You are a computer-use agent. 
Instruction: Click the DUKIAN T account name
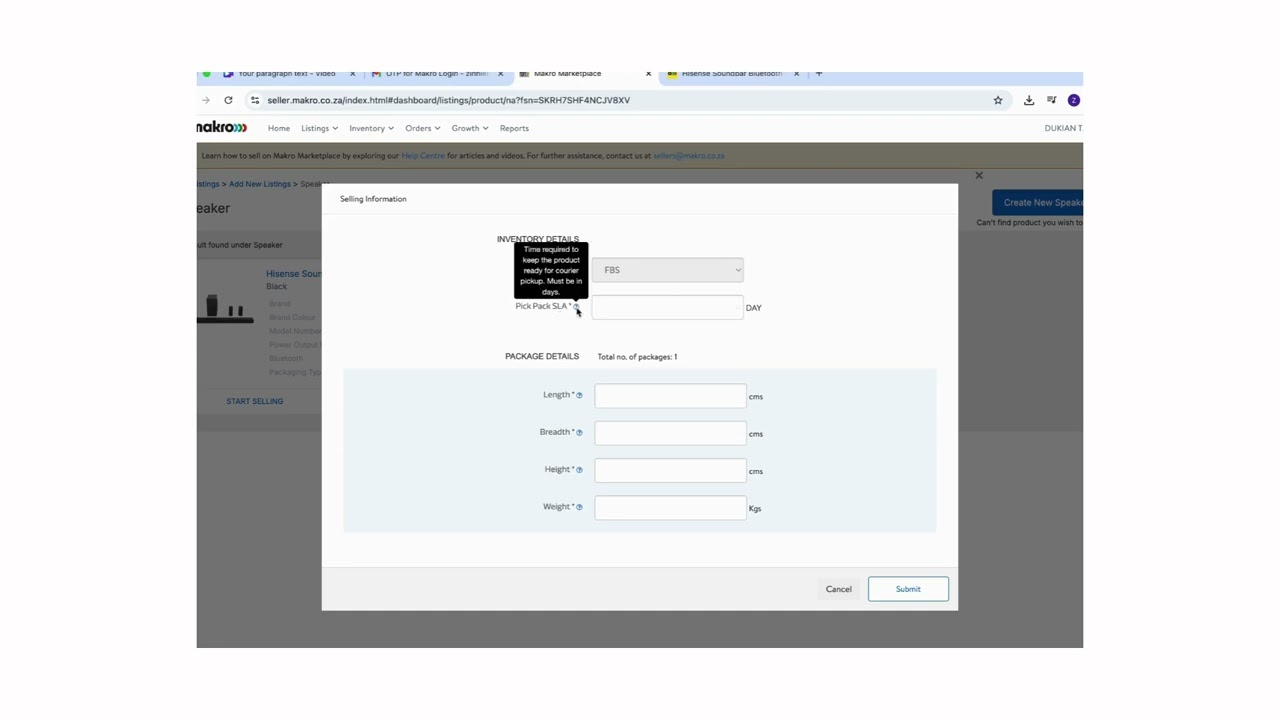pos(1063,128)
